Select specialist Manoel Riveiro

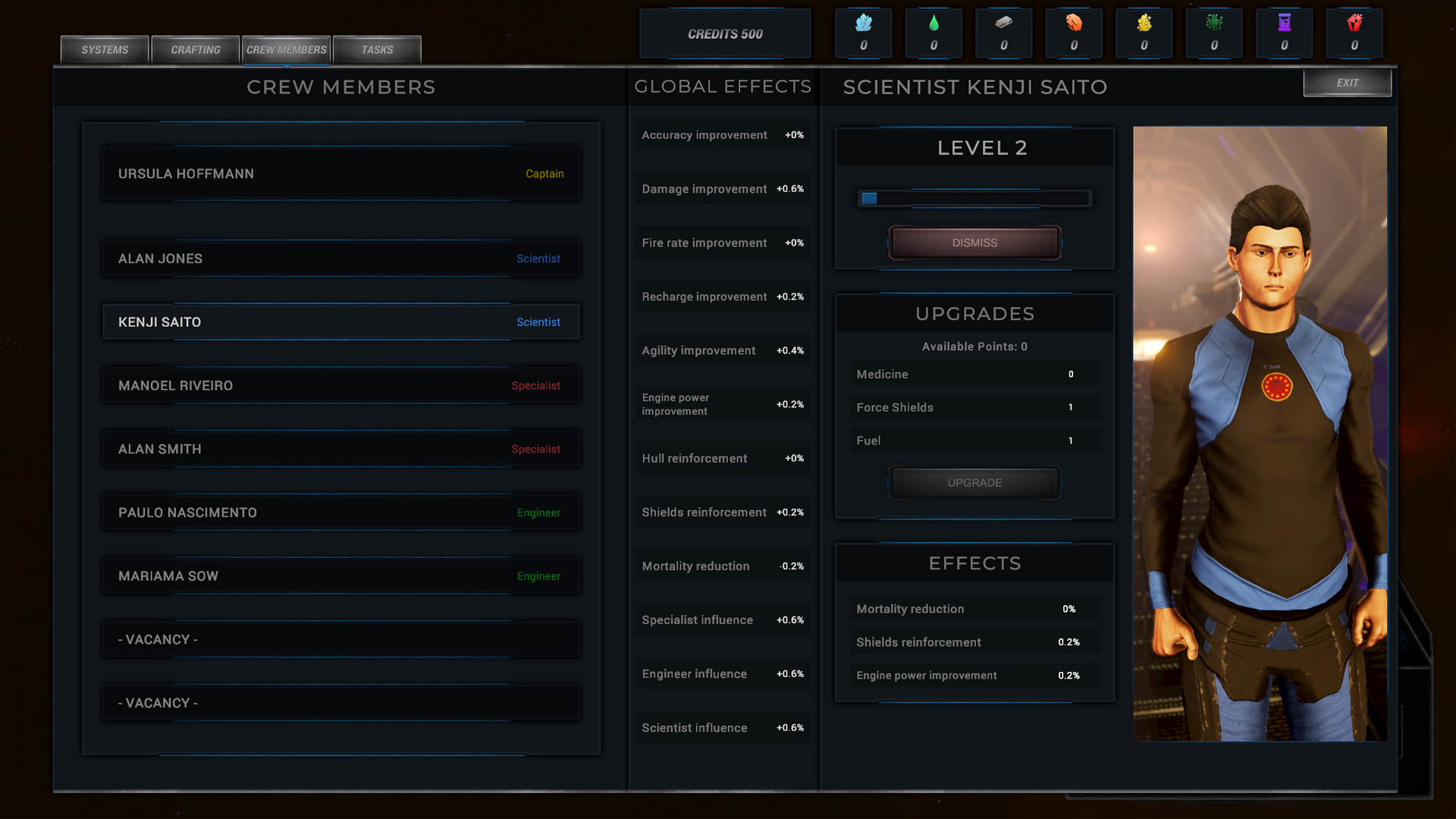pyautogui.click(x=341, y=385)
